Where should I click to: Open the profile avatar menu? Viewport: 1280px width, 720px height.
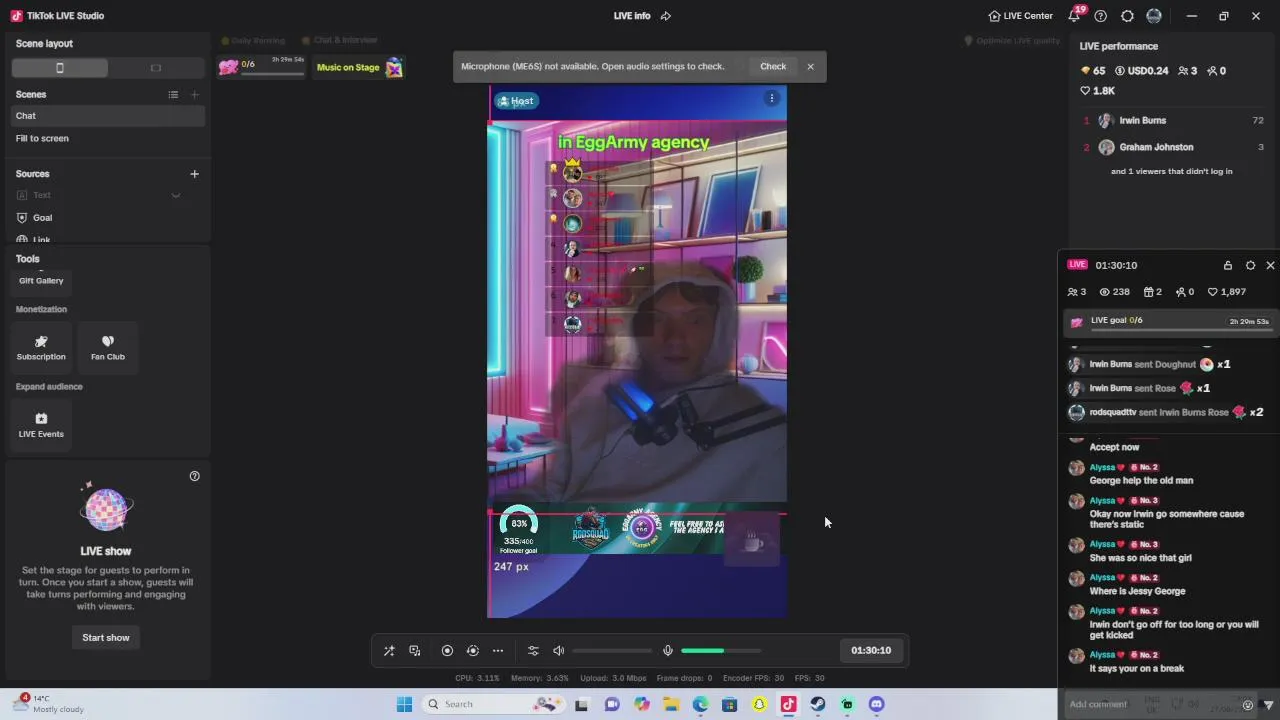[1154, 16]
